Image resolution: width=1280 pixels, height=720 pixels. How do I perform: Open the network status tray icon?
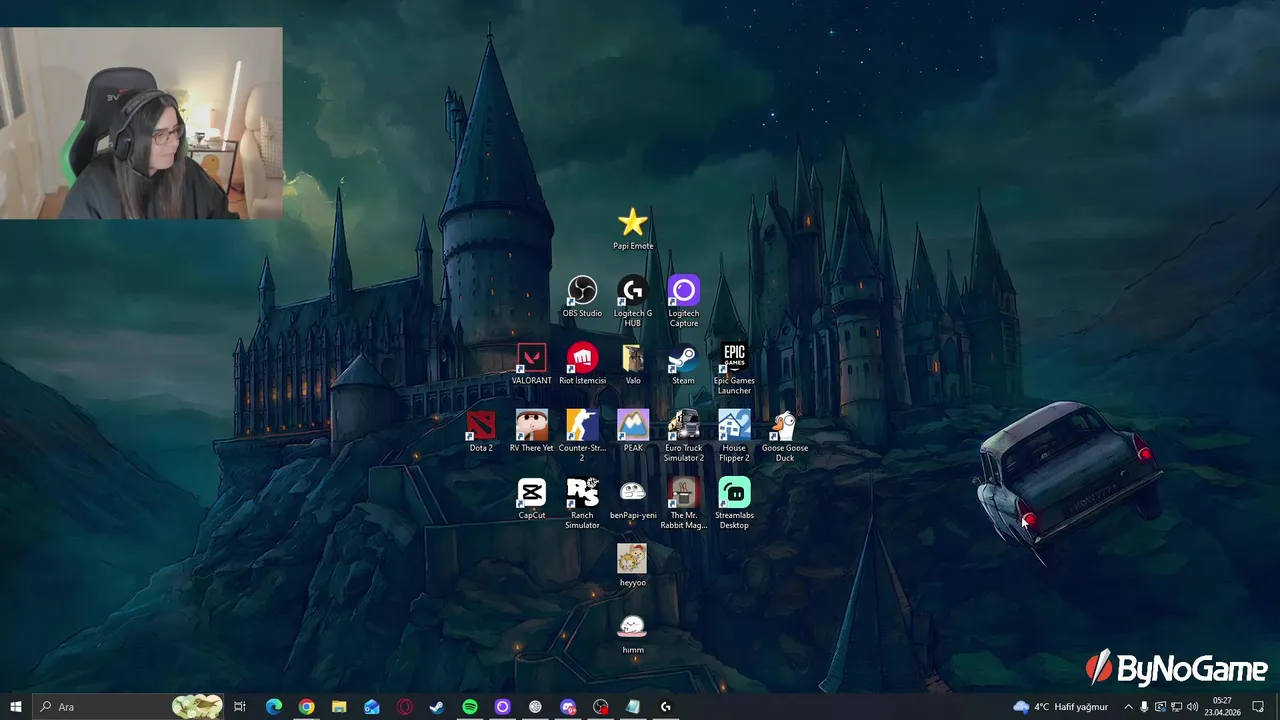pos(1176,707)
